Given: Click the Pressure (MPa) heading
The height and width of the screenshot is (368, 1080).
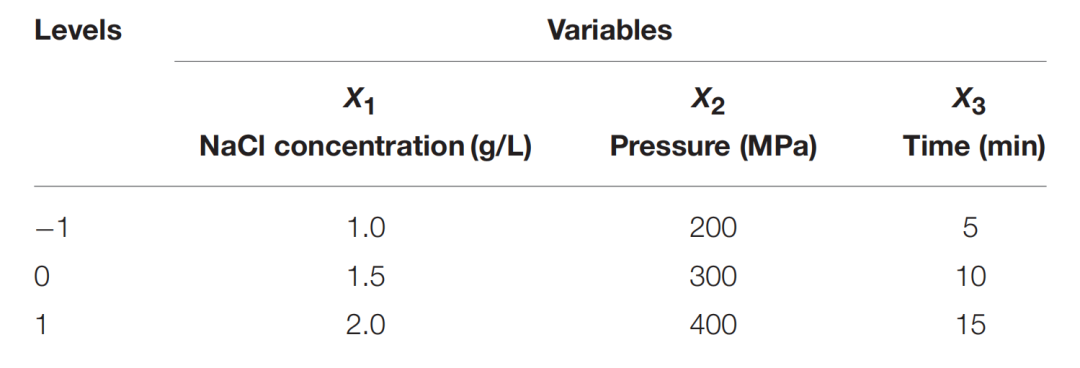Looking at the screenshot, I should pos(714,147).
